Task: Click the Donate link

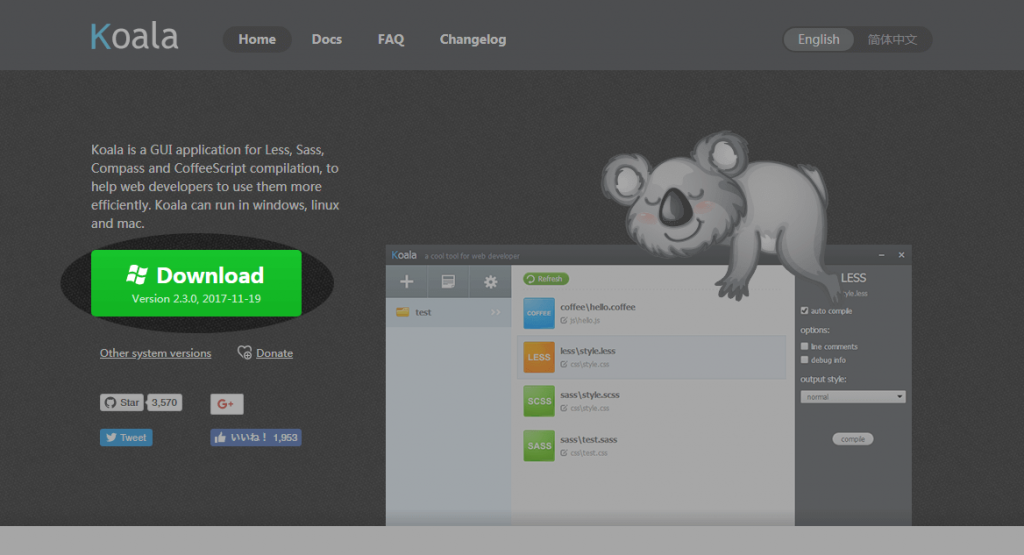Action: click(274, 353)
